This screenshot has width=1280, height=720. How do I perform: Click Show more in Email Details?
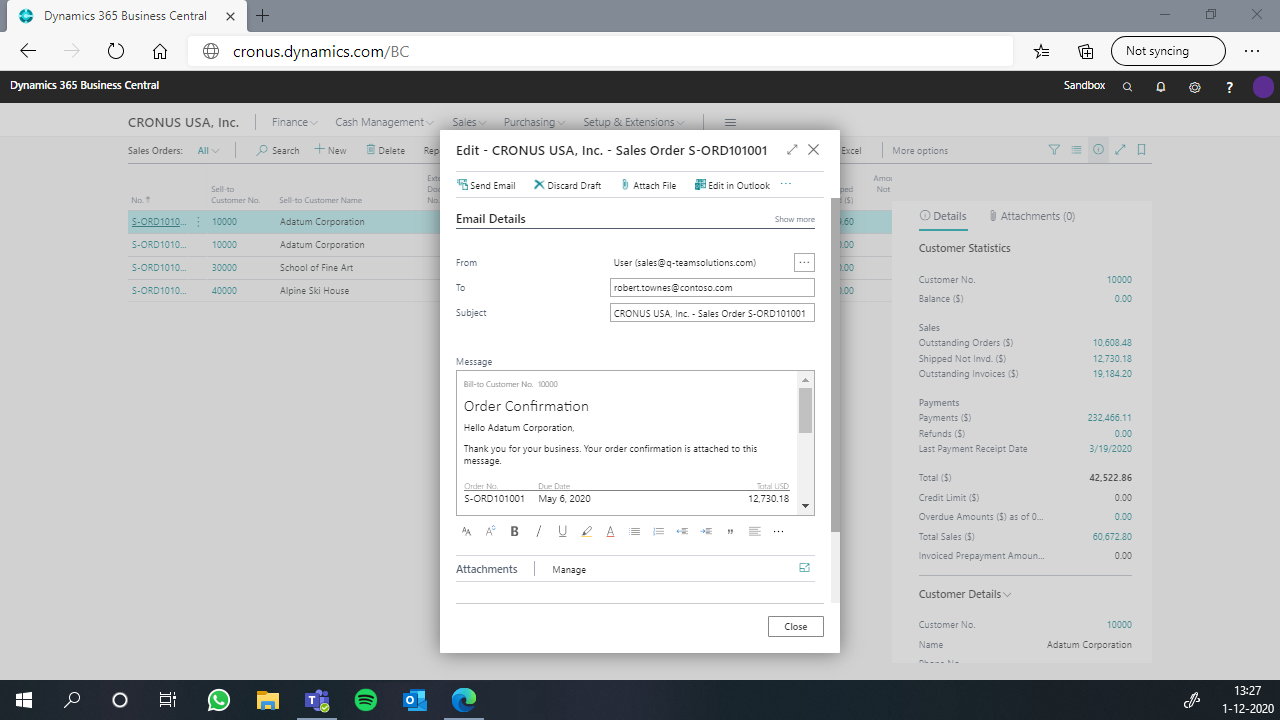coord(794,219)
